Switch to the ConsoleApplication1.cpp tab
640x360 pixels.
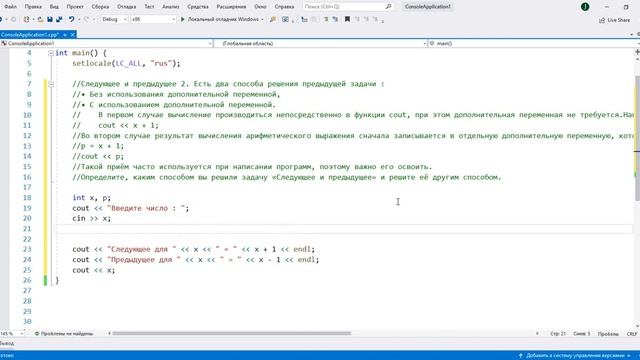(30, 35)
